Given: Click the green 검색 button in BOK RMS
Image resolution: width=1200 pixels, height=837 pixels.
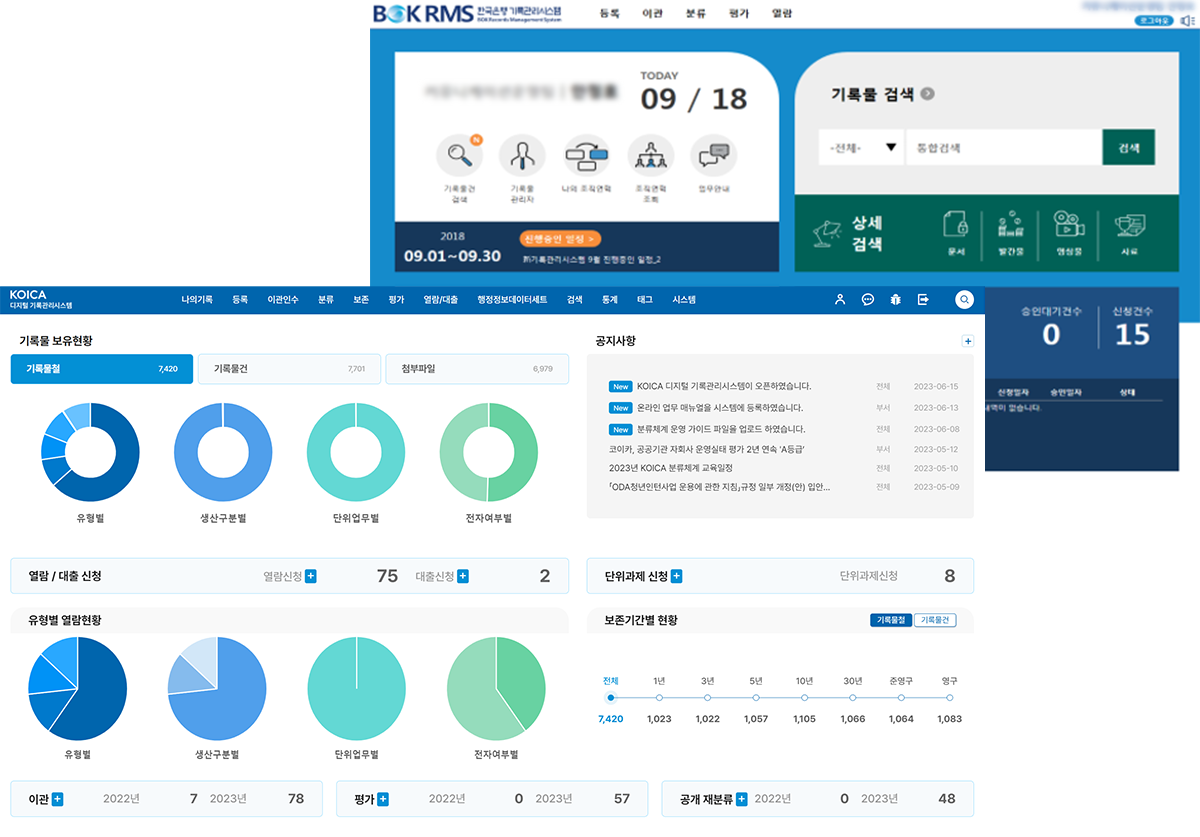Looking at the screenshot, I should [x=1129, y=147].
